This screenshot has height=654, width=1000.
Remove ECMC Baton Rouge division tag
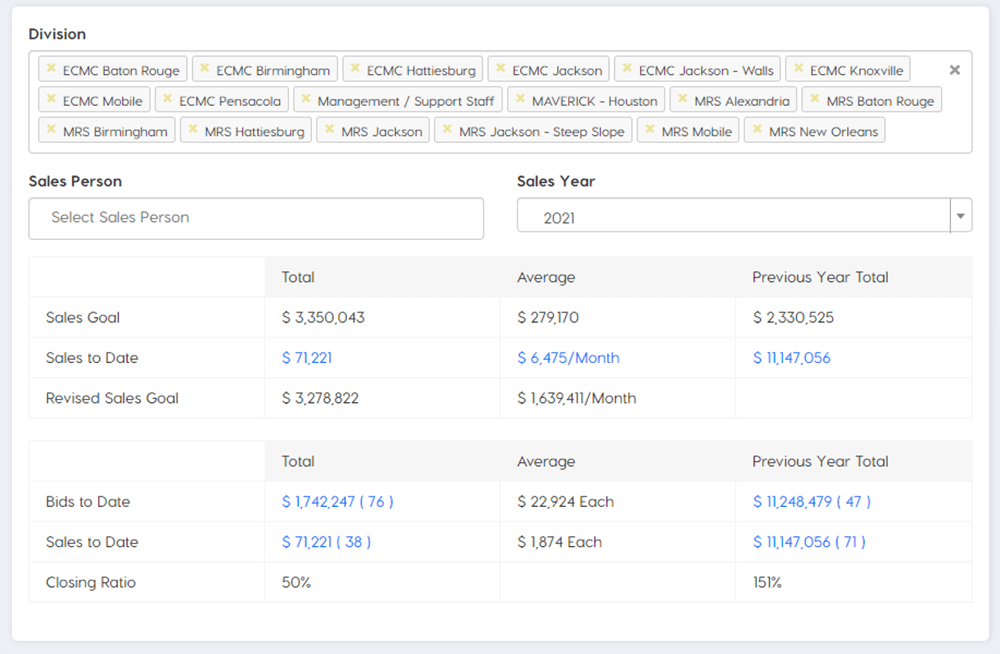pyautogui.click(x=51, y=68)
